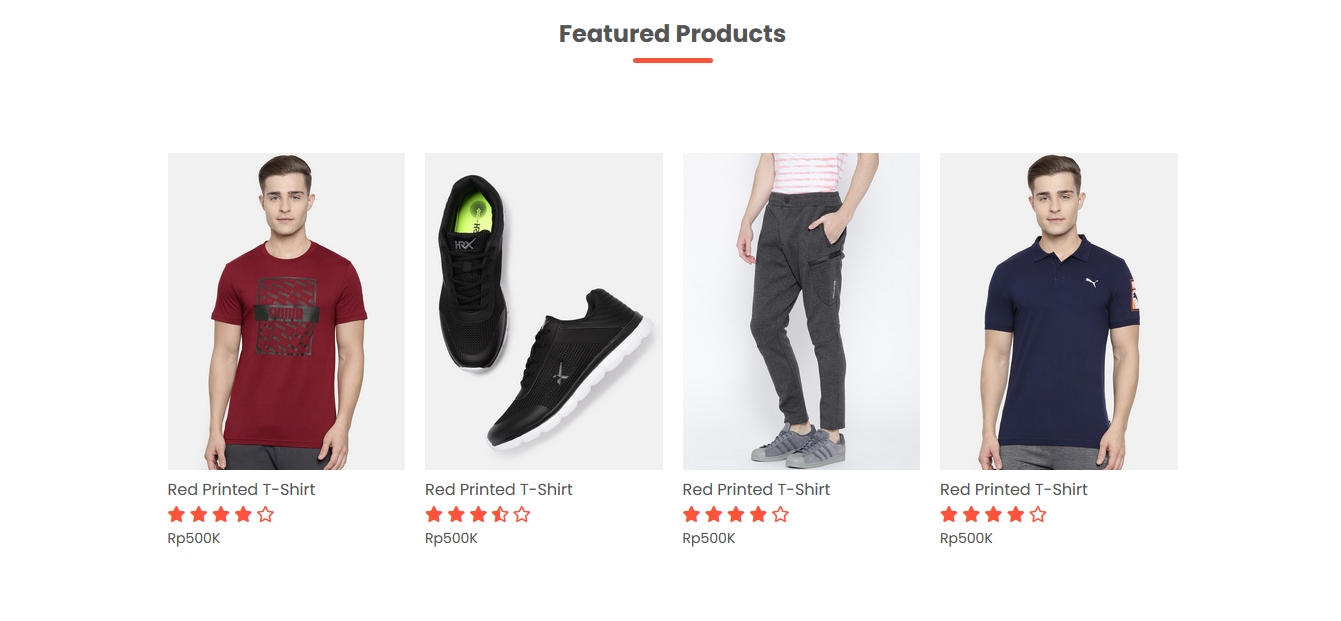Click the product title below the black sneakers
This screenshot has width=1341, height=621.
pyautogui.click(x=498, y=490)
